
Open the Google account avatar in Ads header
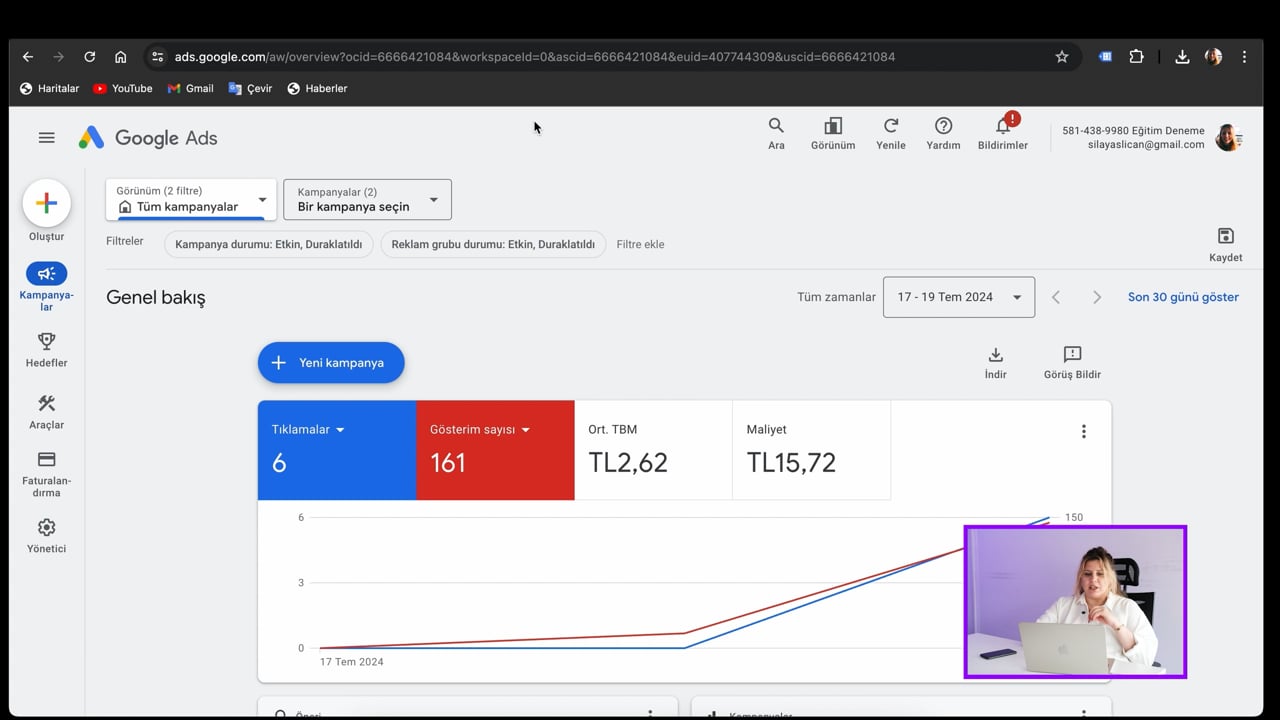tap(1228, 138)
